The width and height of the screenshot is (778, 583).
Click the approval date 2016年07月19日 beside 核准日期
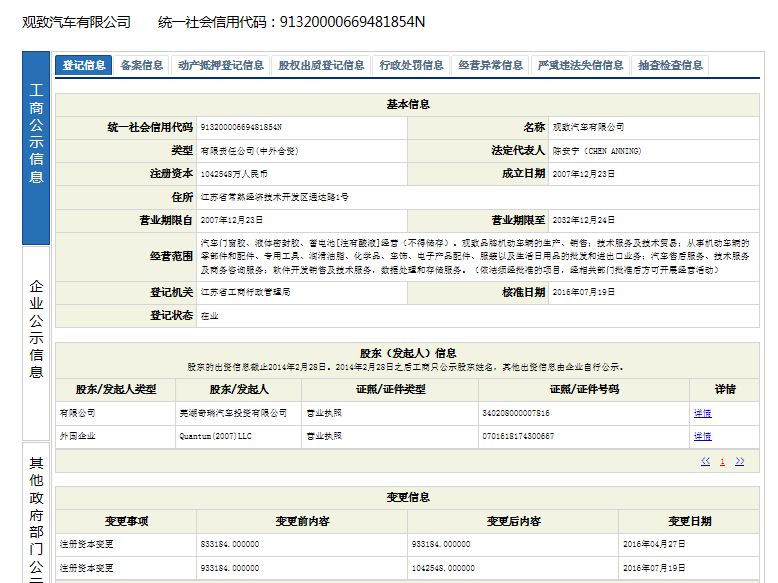584,292
